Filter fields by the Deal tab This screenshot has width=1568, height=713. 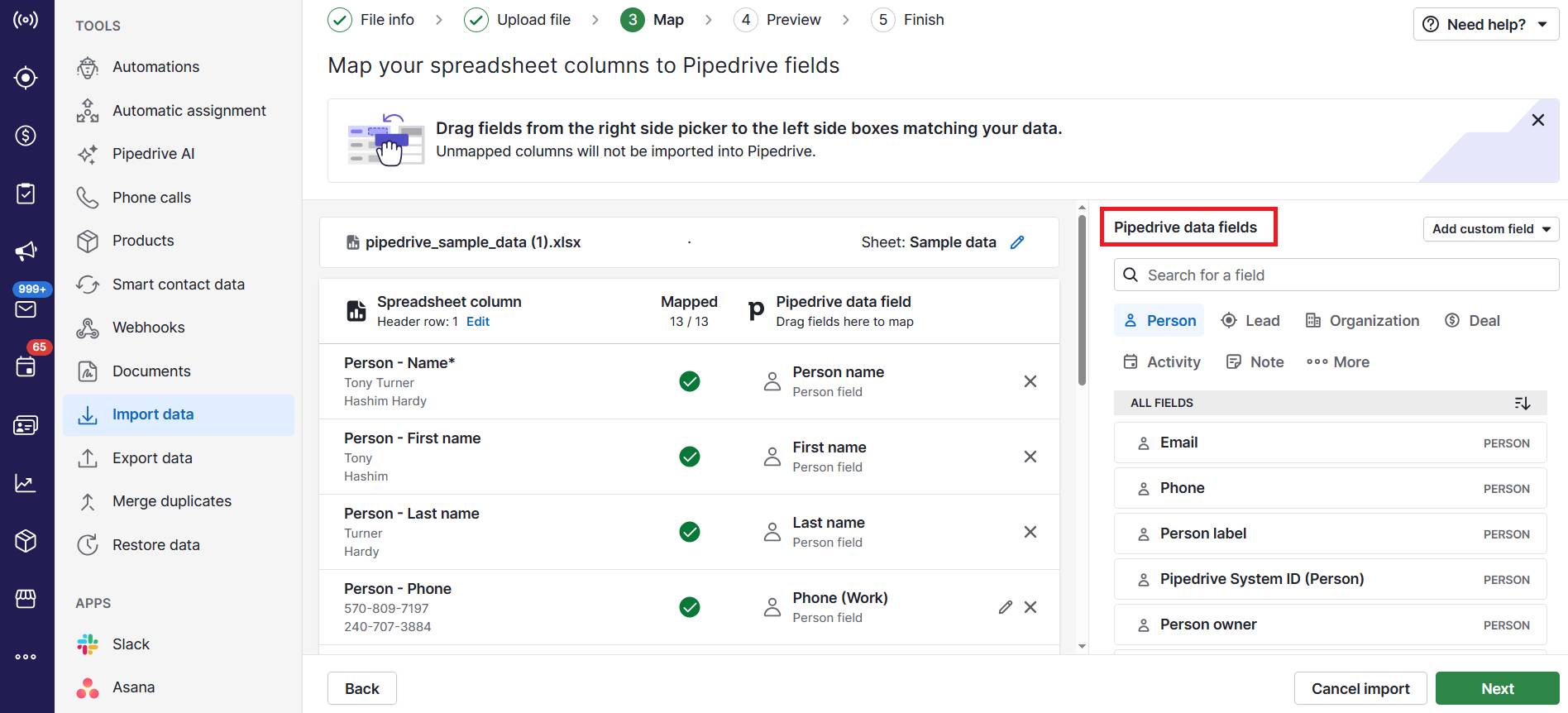(1472, 321)
